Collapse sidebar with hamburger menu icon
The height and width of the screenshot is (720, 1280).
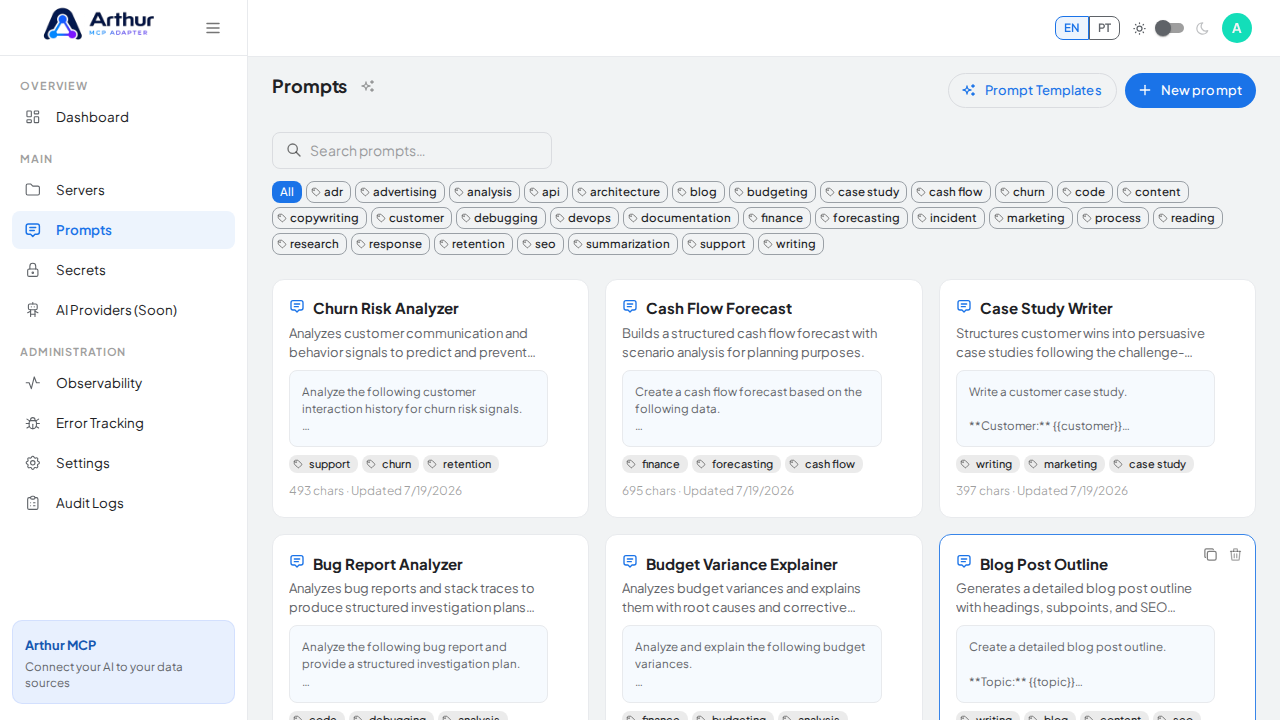[213, 28]
